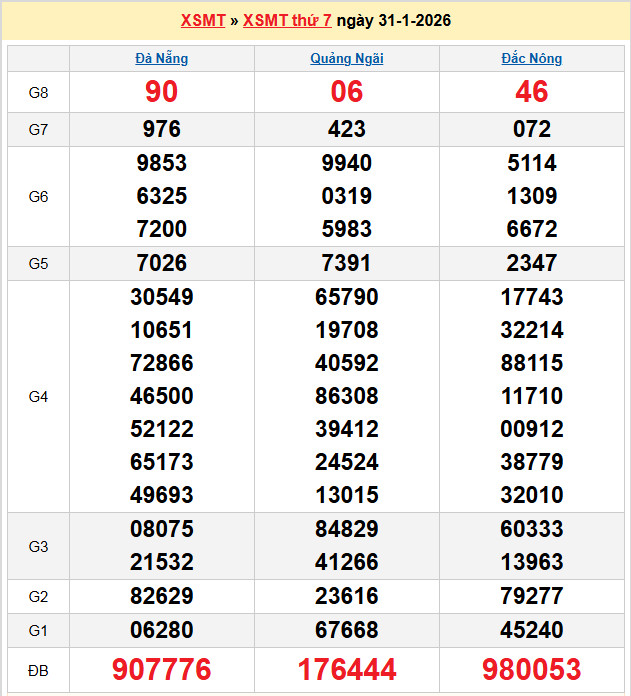
Task: Open the Quảng Ngãi province link
Action: [347, 58]
